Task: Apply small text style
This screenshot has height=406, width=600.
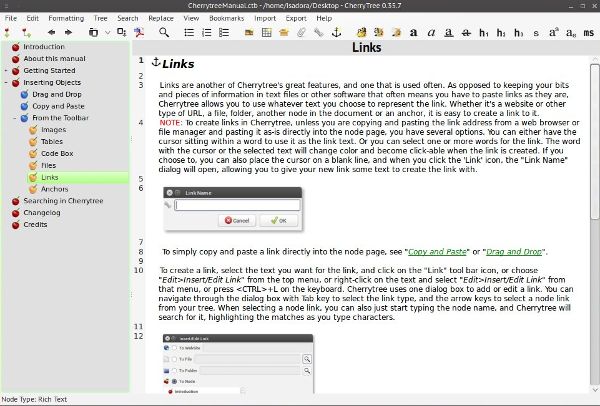Action: tap(536, 33)
